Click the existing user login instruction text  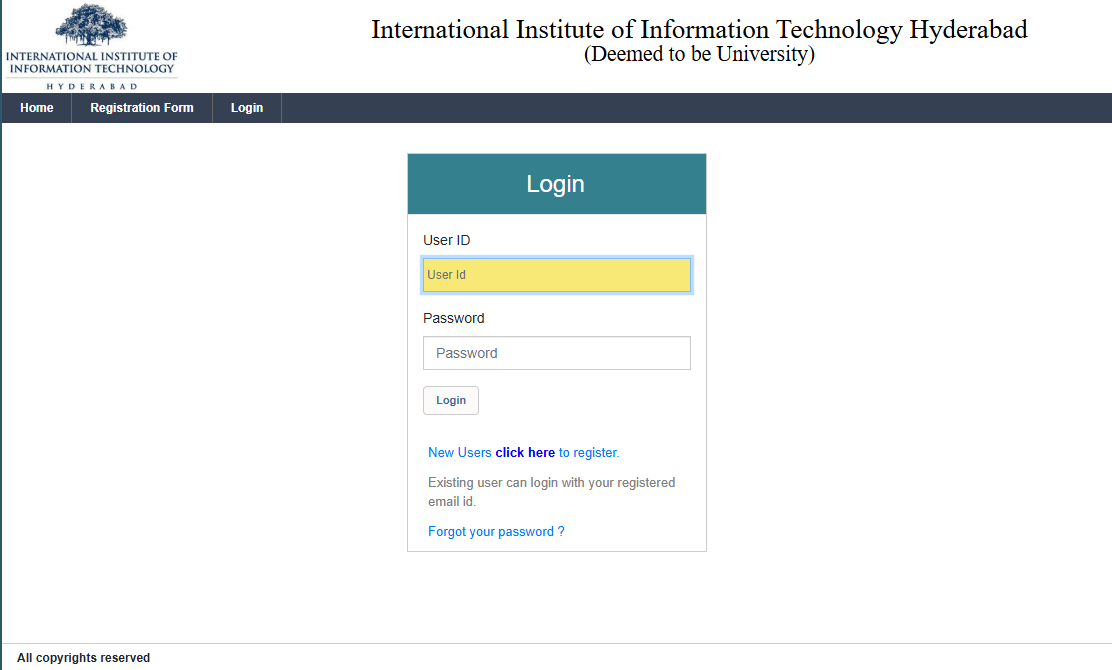[551, 491]
